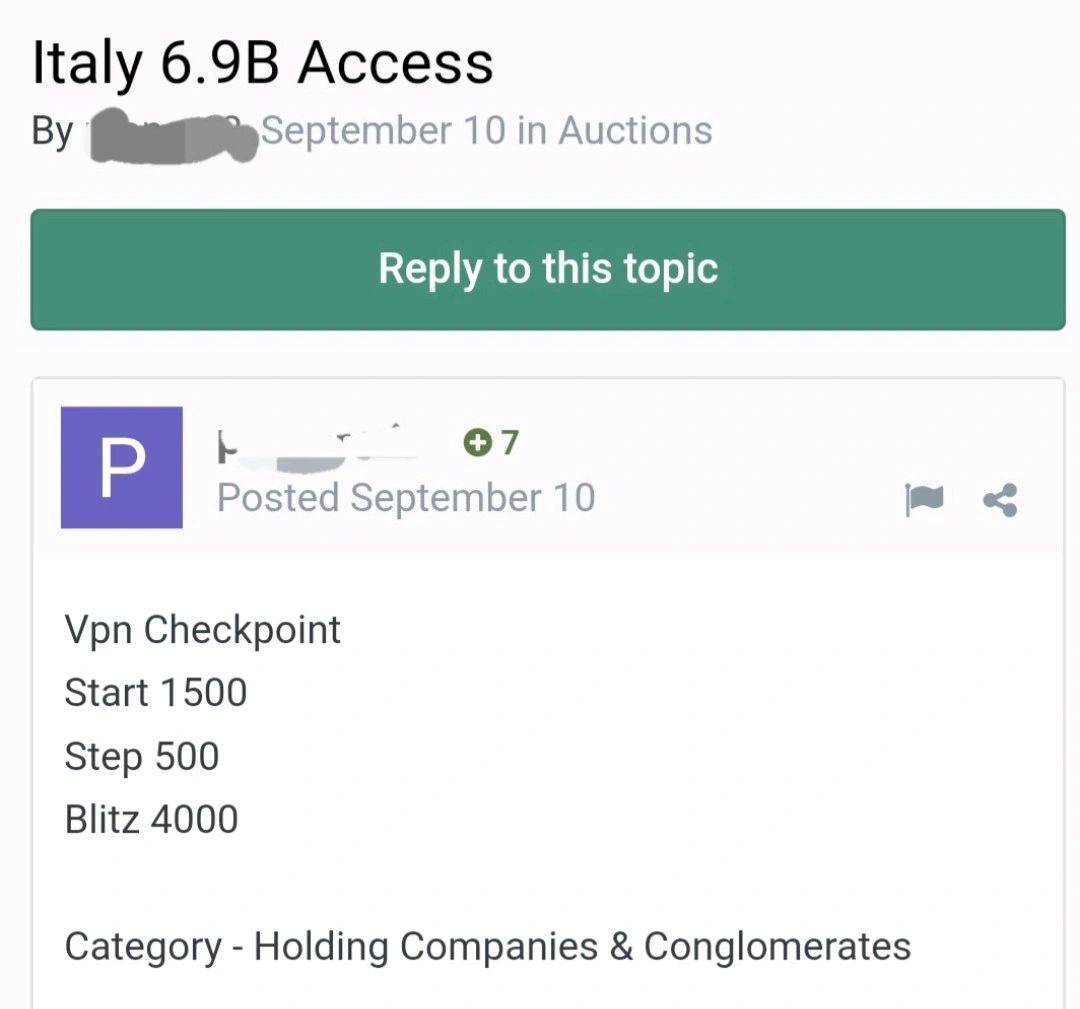Click the Blitz 4000 text
The image size is (1080, 1009).
pyautogui.click(x=152, y=820)
